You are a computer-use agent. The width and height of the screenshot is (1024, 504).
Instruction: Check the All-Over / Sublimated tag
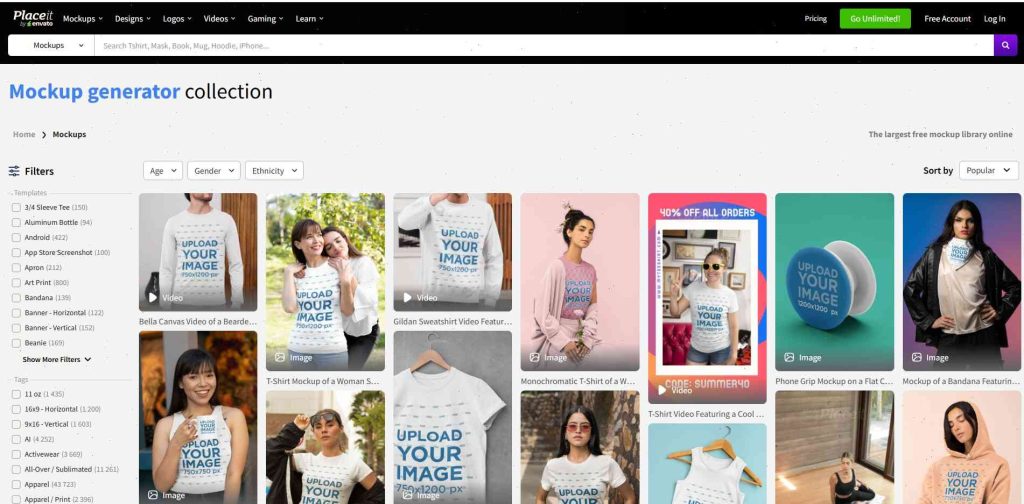(16, 469)
